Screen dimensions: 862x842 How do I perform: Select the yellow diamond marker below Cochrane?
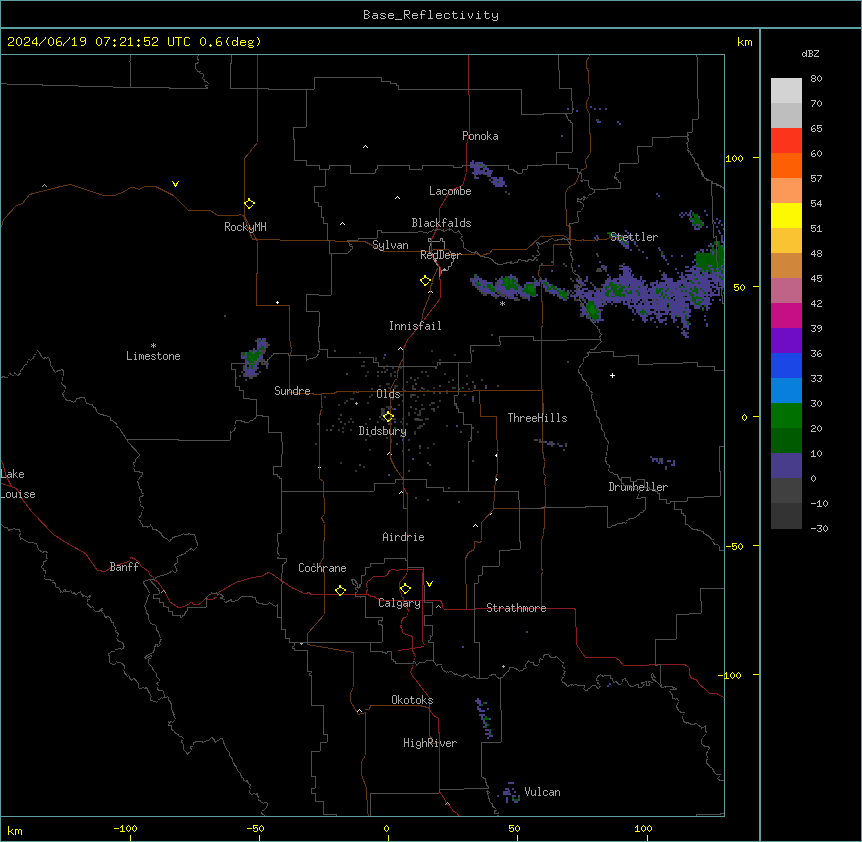coord(340,590)
